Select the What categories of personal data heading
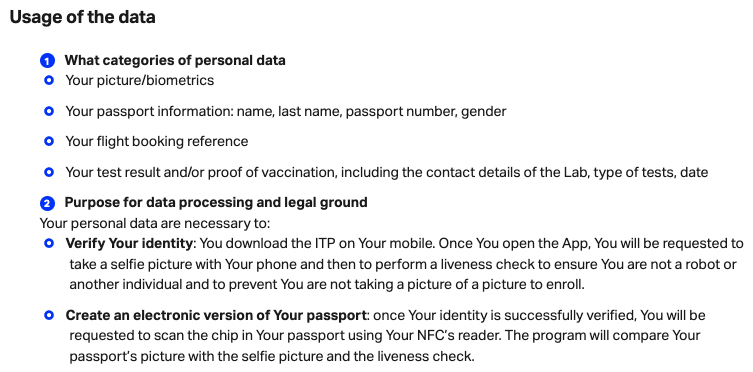Screen dimensions: 753x372 tap(175, 60)
